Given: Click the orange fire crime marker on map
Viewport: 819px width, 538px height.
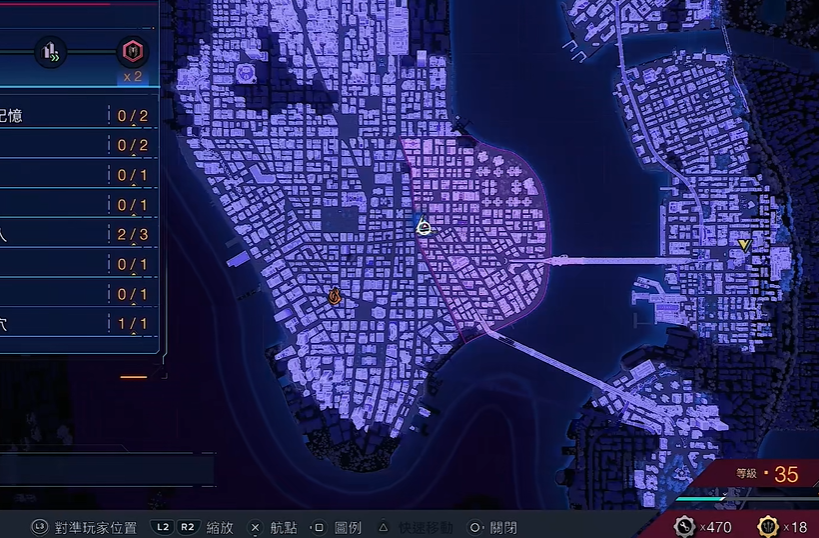Looking at the screenshot, I should click(334, 297).
